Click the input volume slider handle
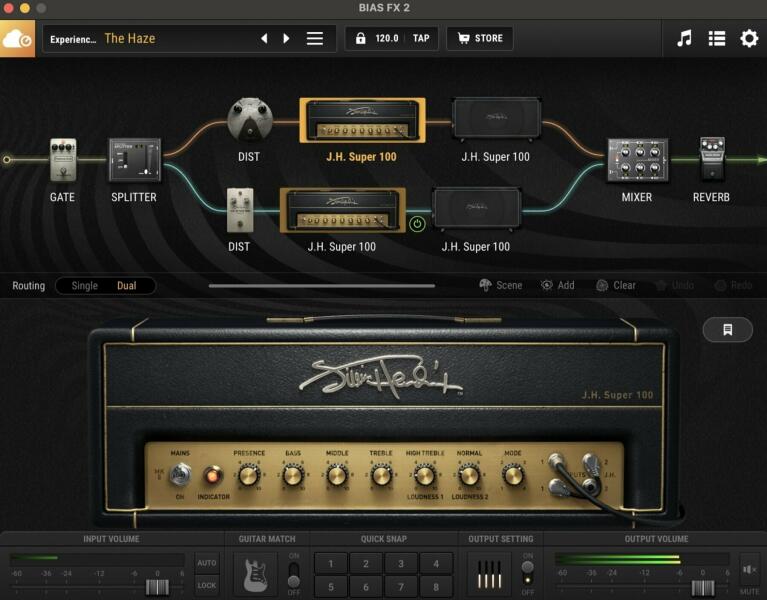This screenshot has width=767, height=600. 154,587
